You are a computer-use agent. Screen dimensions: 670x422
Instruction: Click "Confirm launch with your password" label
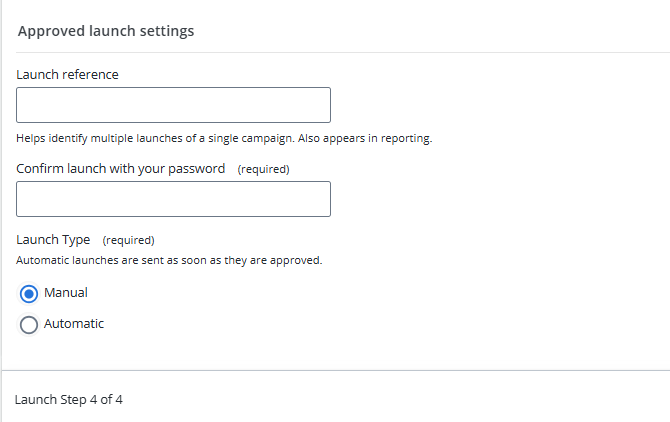point(121,168)
